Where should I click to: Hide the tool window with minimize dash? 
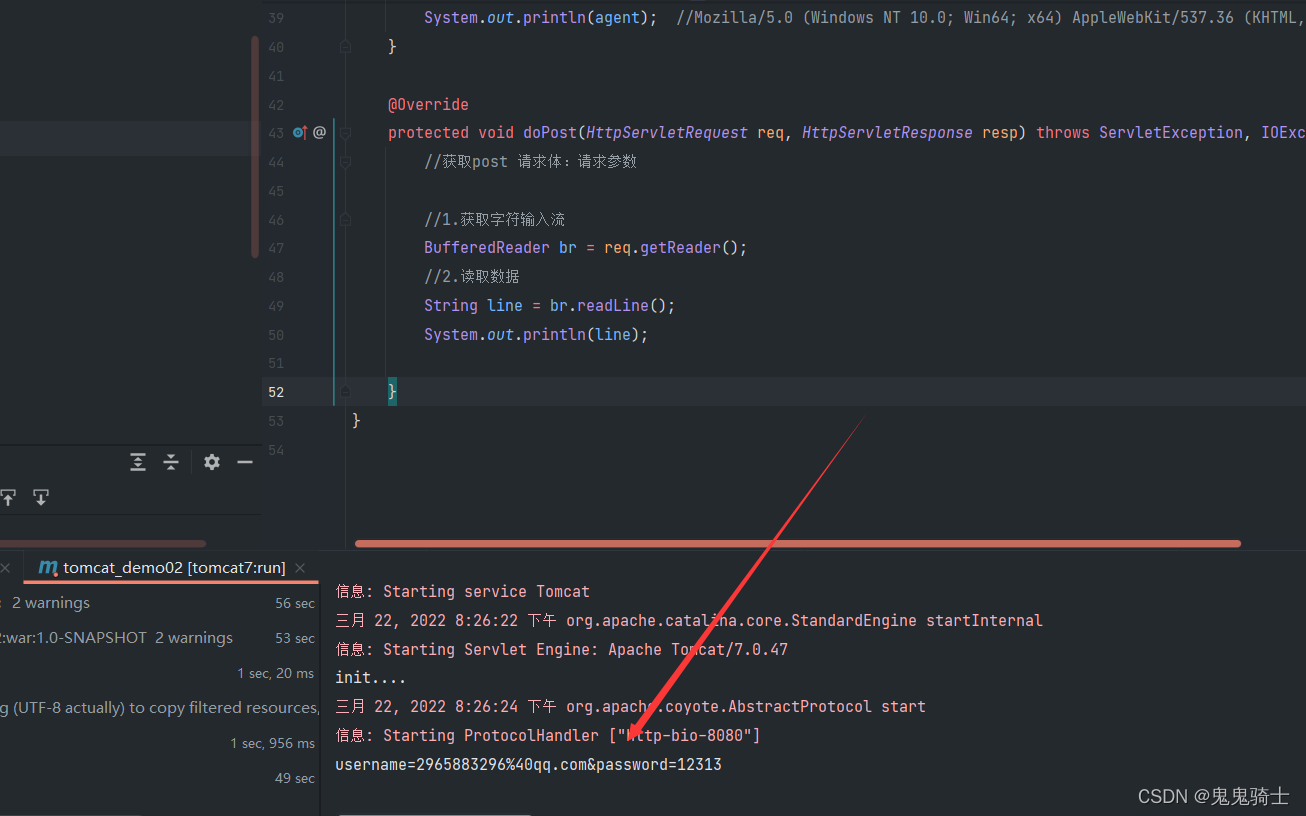pos(245,462)
